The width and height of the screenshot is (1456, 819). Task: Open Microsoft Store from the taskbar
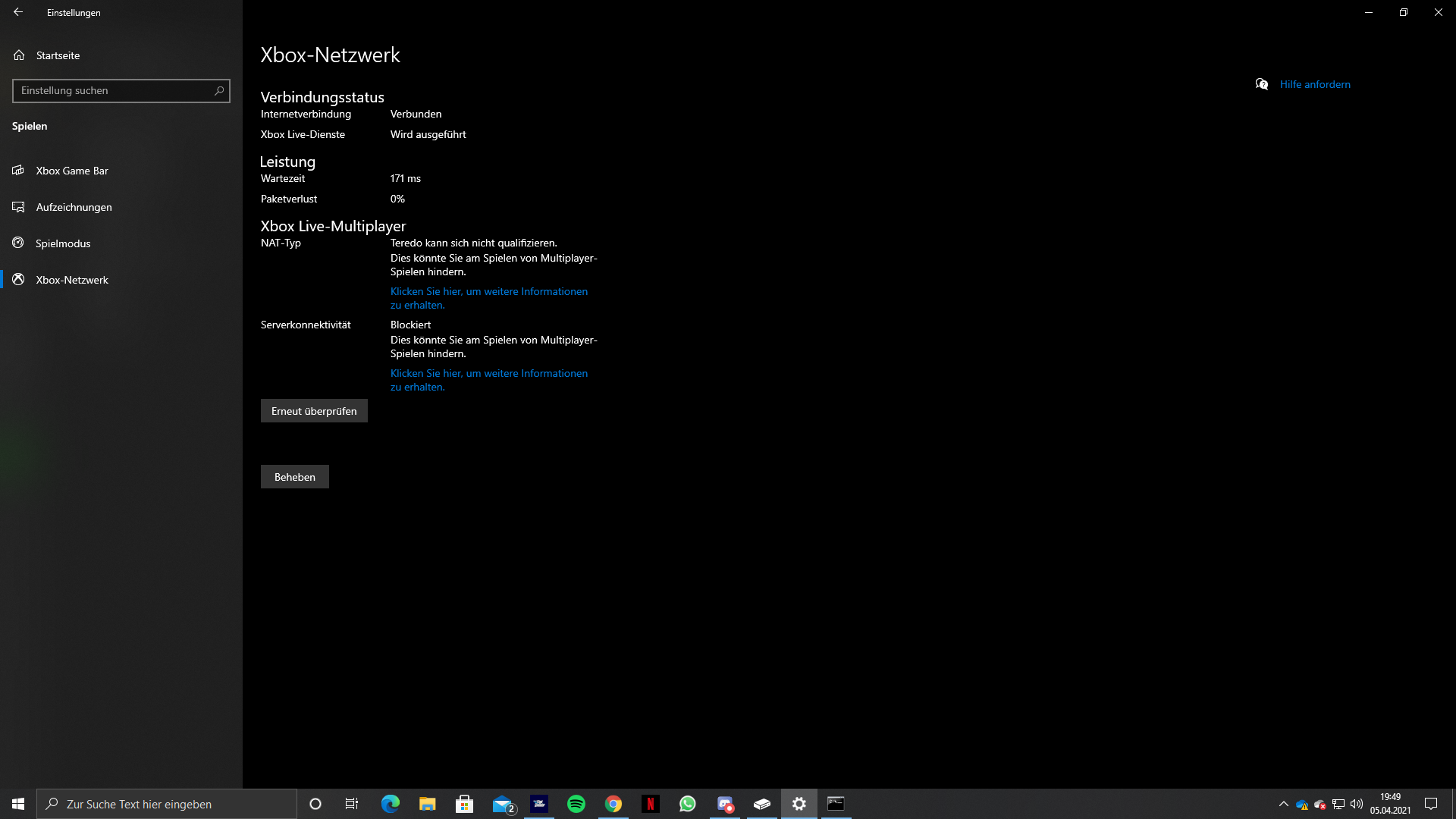point(464,804)
